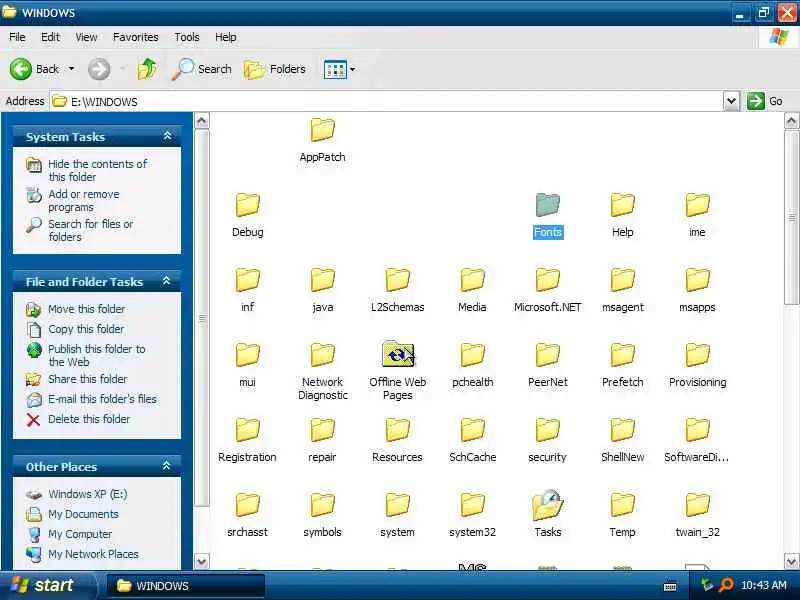The width and height of the screenshot is (800, 600).
Task: Select the system32 folder icon
Action: pos(472,505)
